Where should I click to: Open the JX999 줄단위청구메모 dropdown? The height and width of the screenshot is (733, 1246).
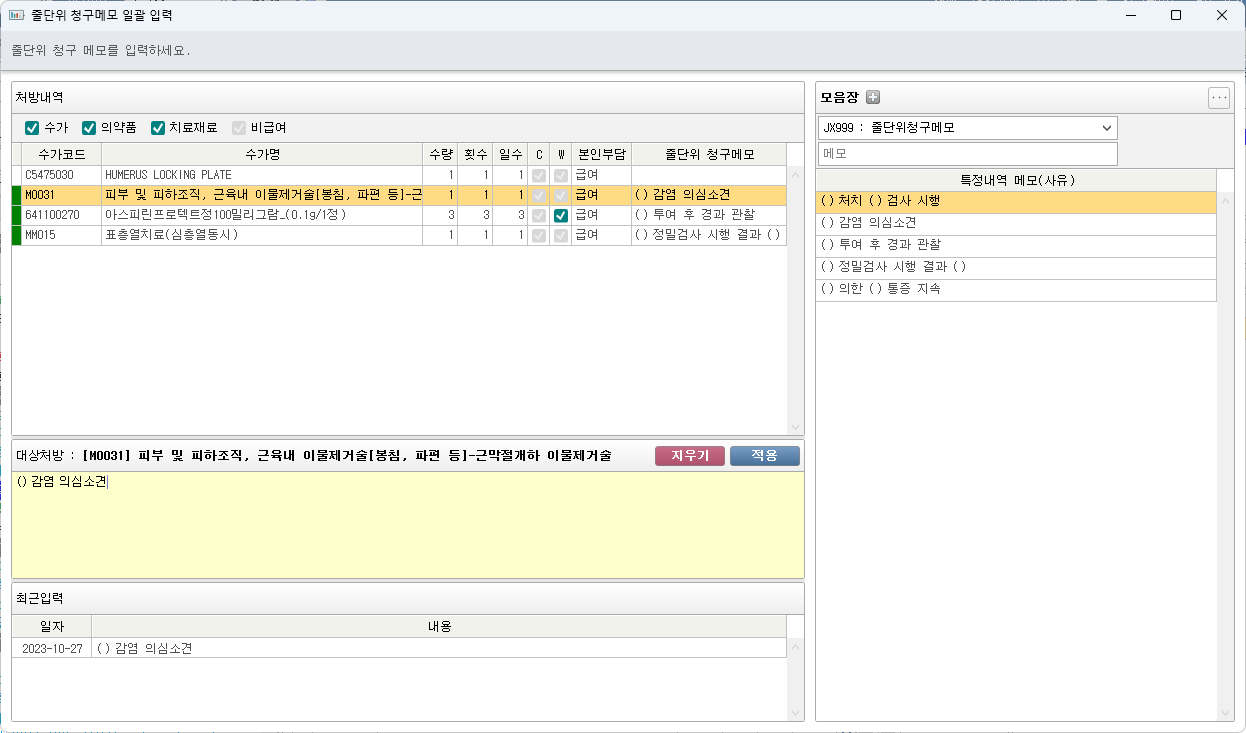point(967,128)
